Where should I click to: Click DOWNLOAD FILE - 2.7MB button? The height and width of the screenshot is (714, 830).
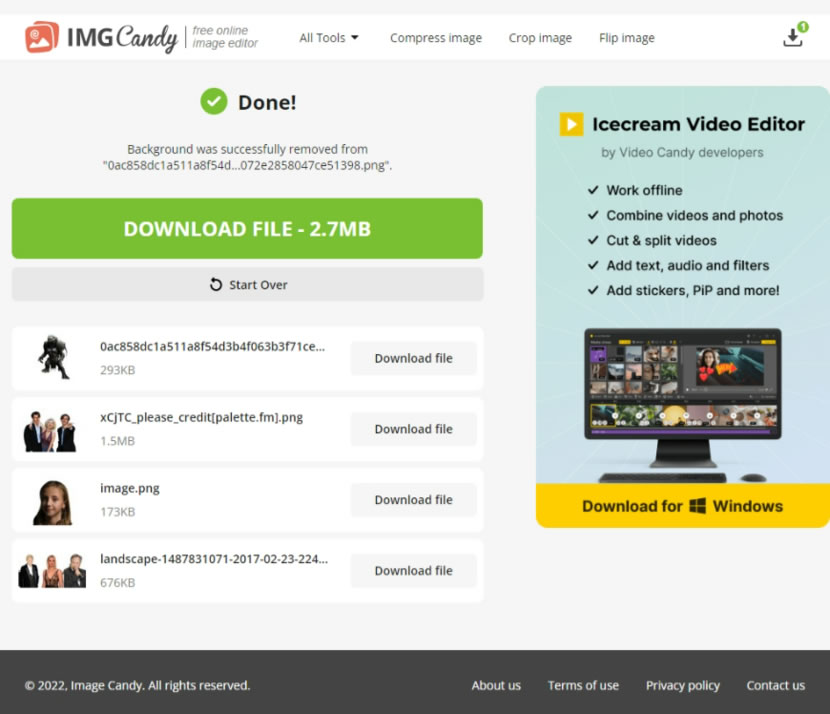pos(247,229)
